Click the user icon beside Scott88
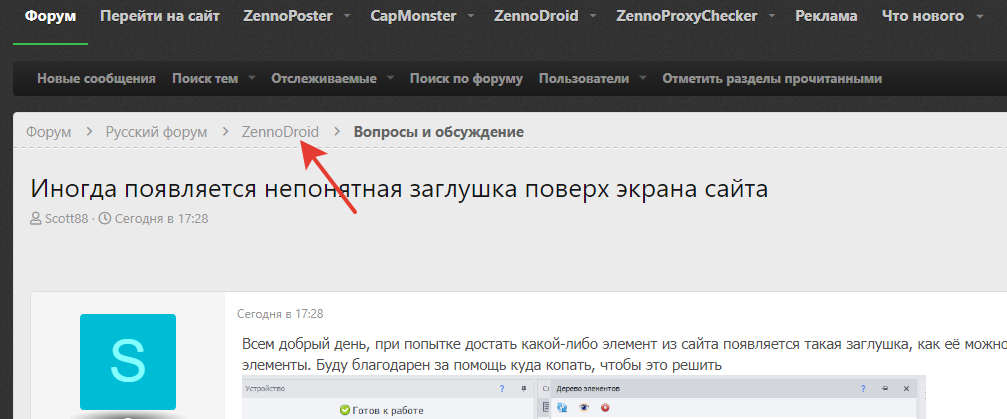Viewport: 1007px width, 419px height. point(36,218)
